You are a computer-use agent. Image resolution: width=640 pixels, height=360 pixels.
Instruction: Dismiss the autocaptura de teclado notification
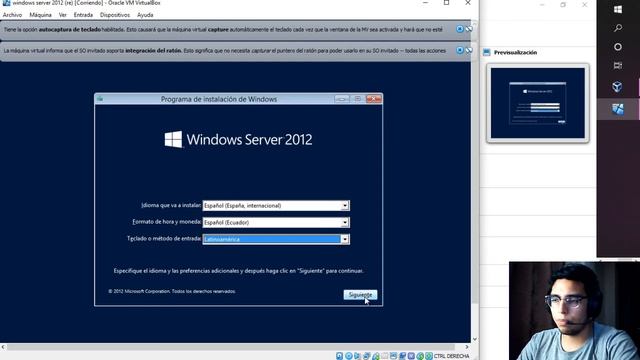(x=460, y=29)
